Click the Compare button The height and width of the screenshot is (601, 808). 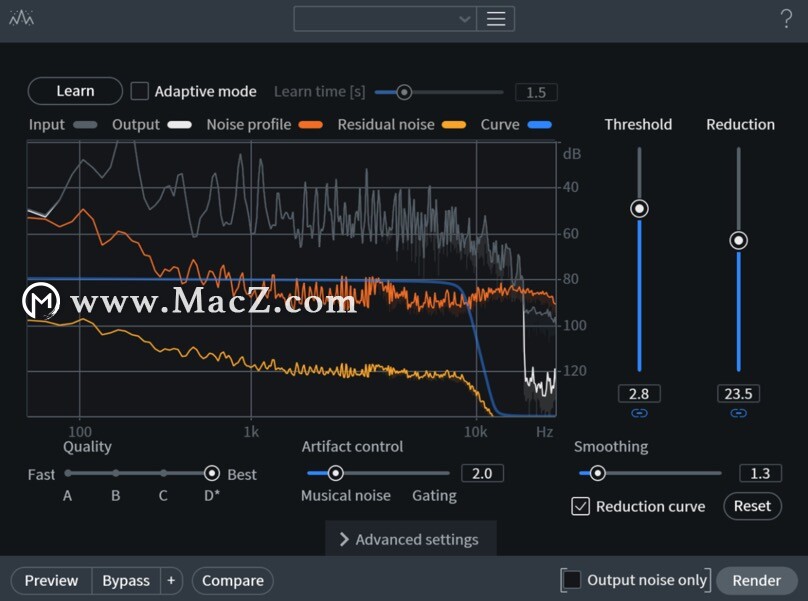(x=232, y=580)
